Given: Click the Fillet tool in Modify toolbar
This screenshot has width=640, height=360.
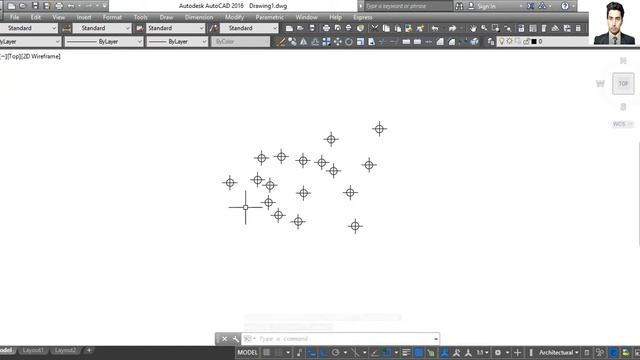Looking at the screenshot, I should 451,42.
